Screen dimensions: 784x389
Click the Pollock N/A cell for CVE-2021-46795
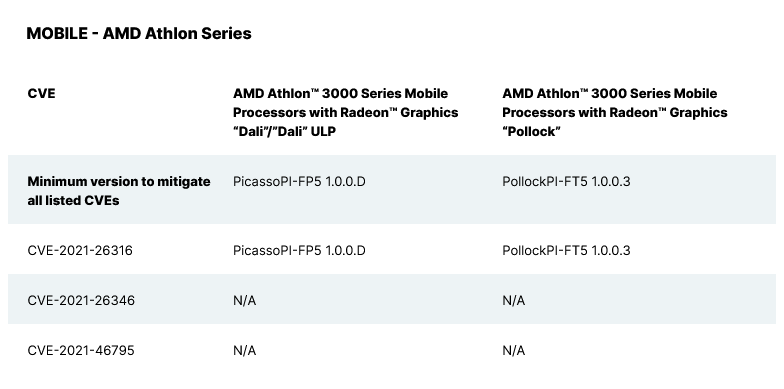tap(514, 350)
